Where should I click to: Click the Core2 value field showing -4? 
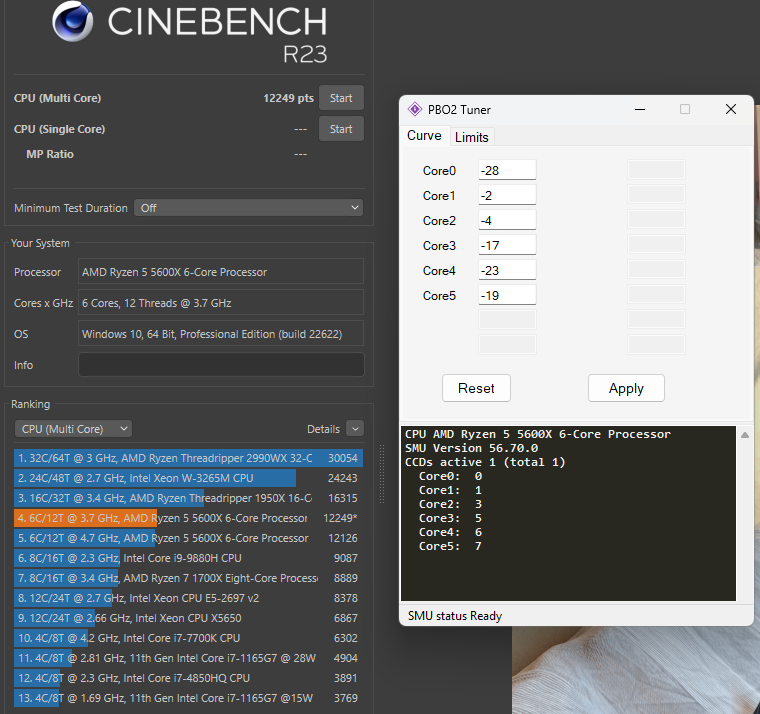click(x=507, y=221)
